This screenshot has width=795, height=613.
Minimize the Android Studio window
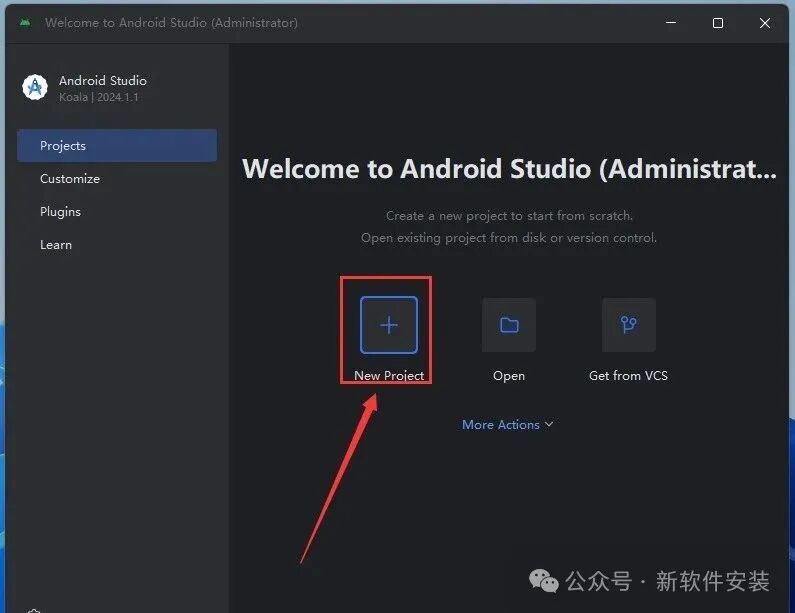(x=671, y=23)
